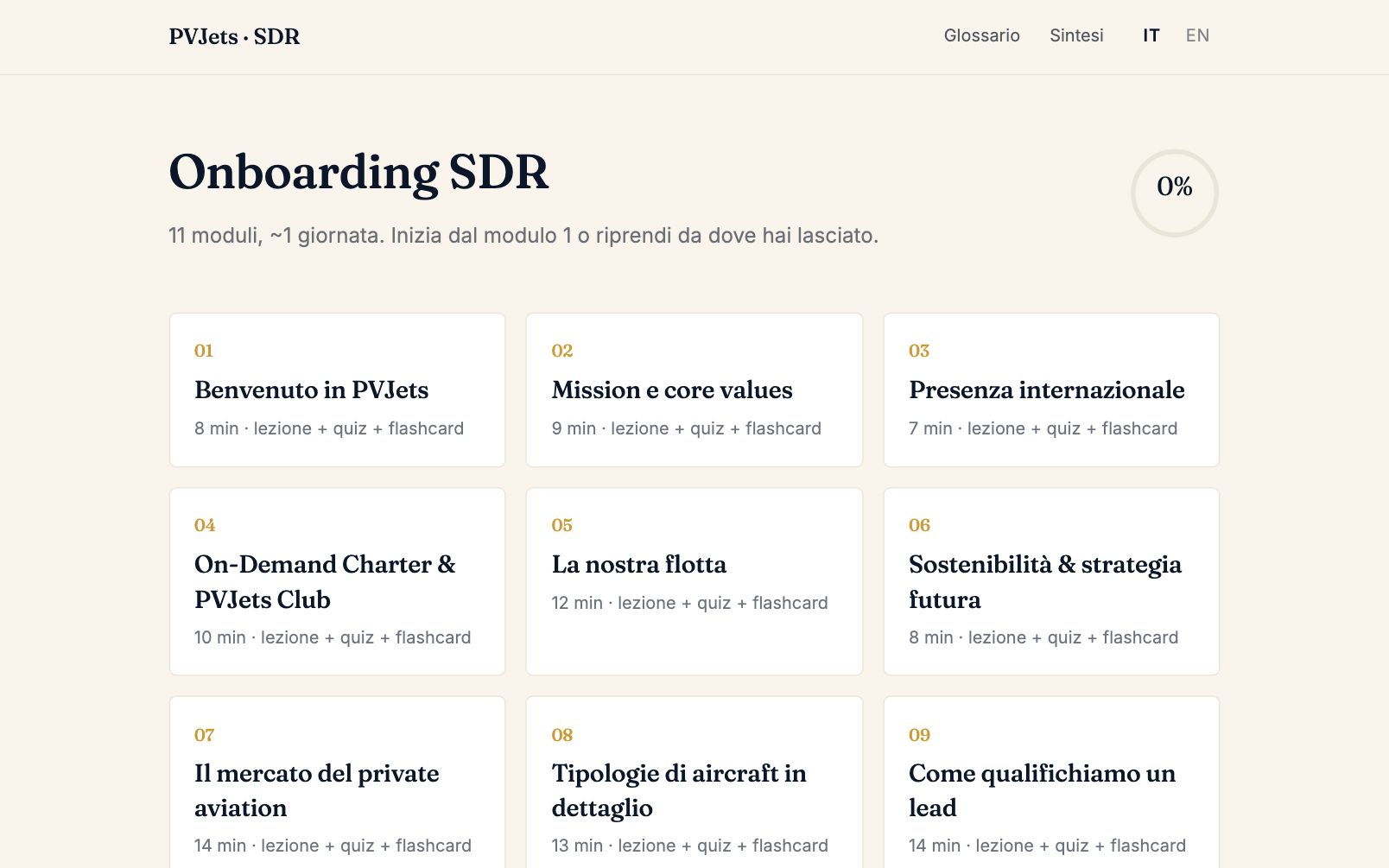Open the Sintesi page
1389x868 pixels.
coord(1076,35)
